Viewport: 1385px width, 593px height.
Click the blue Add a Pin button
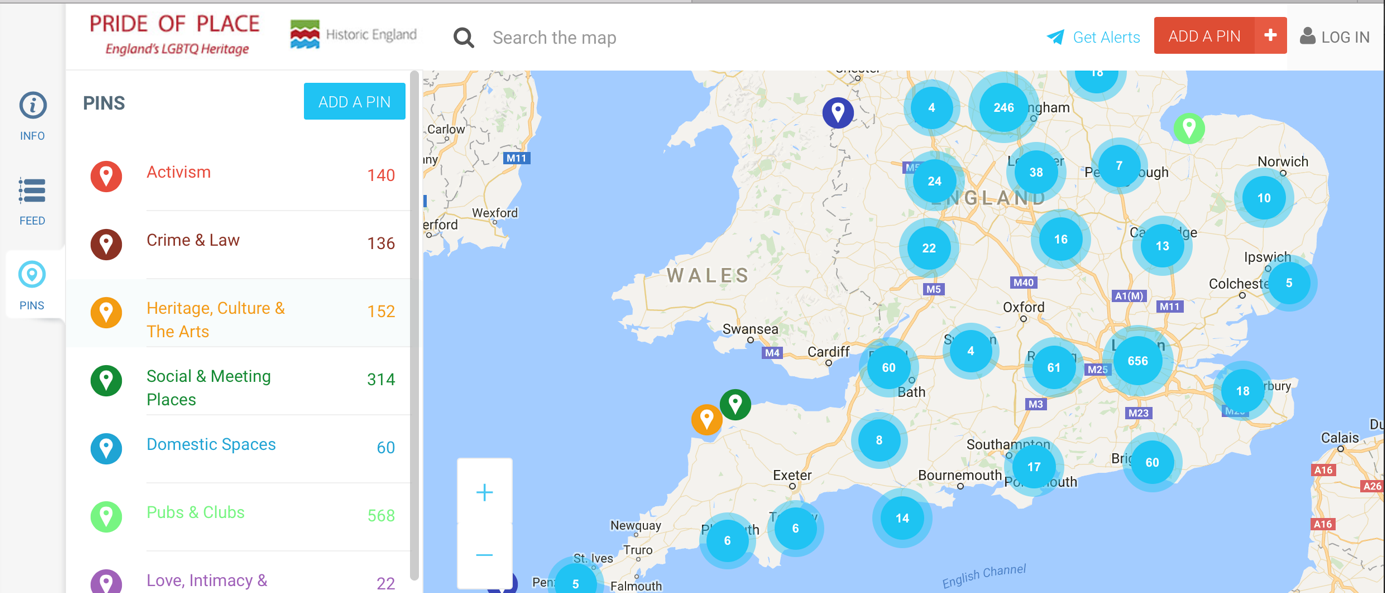point(354,102)
